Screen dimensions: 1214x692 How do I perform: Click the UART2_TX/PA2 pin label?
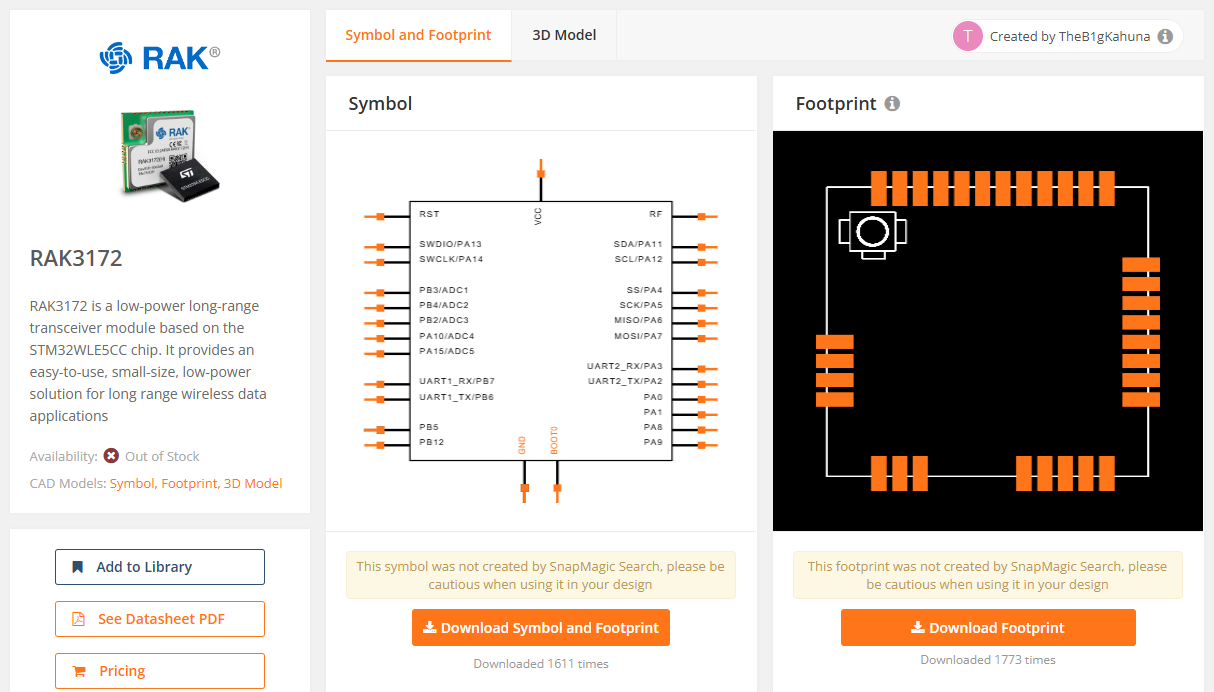coord(625,381)
